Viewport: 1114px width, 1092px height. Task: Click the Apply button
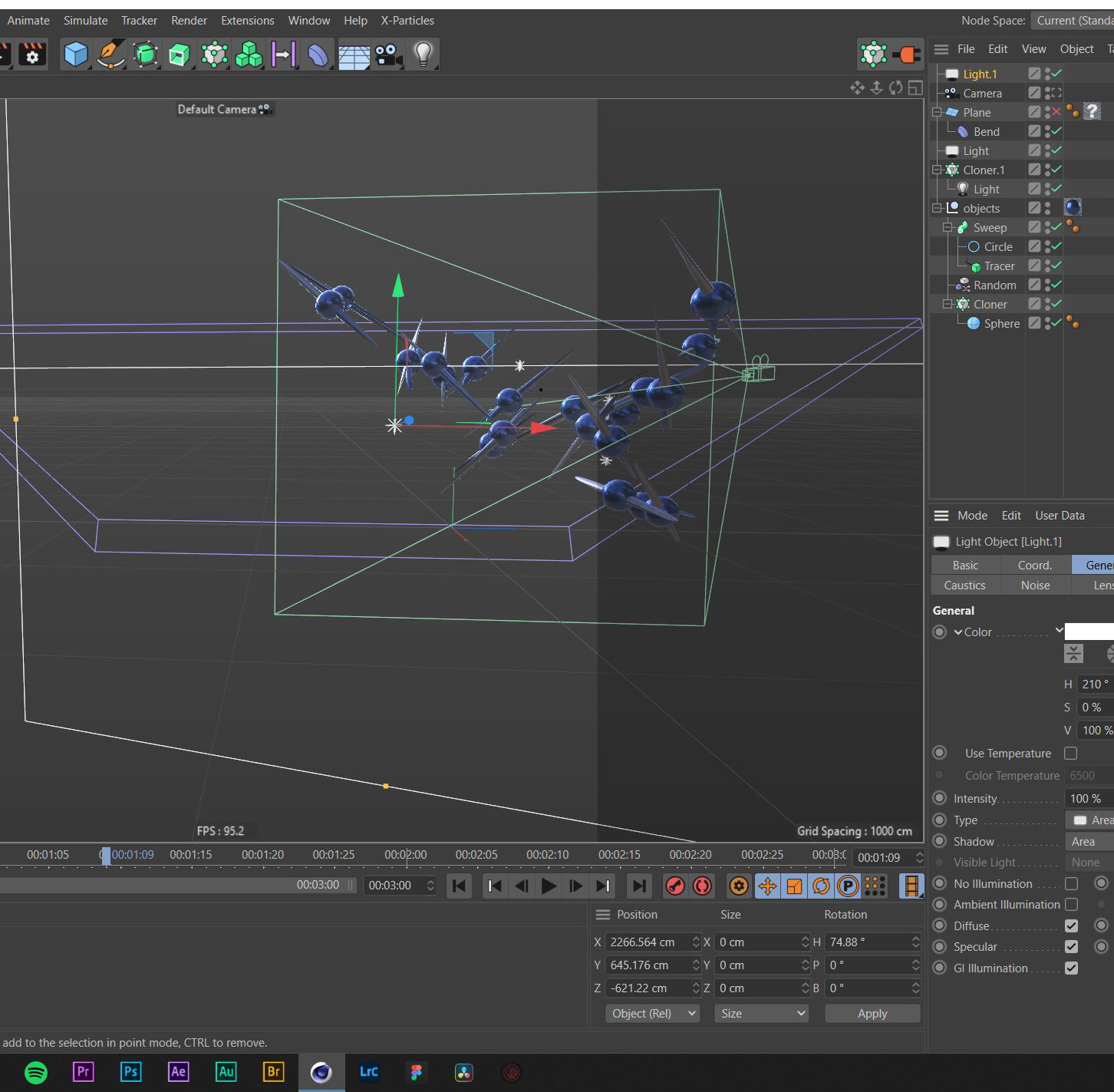872,1014
